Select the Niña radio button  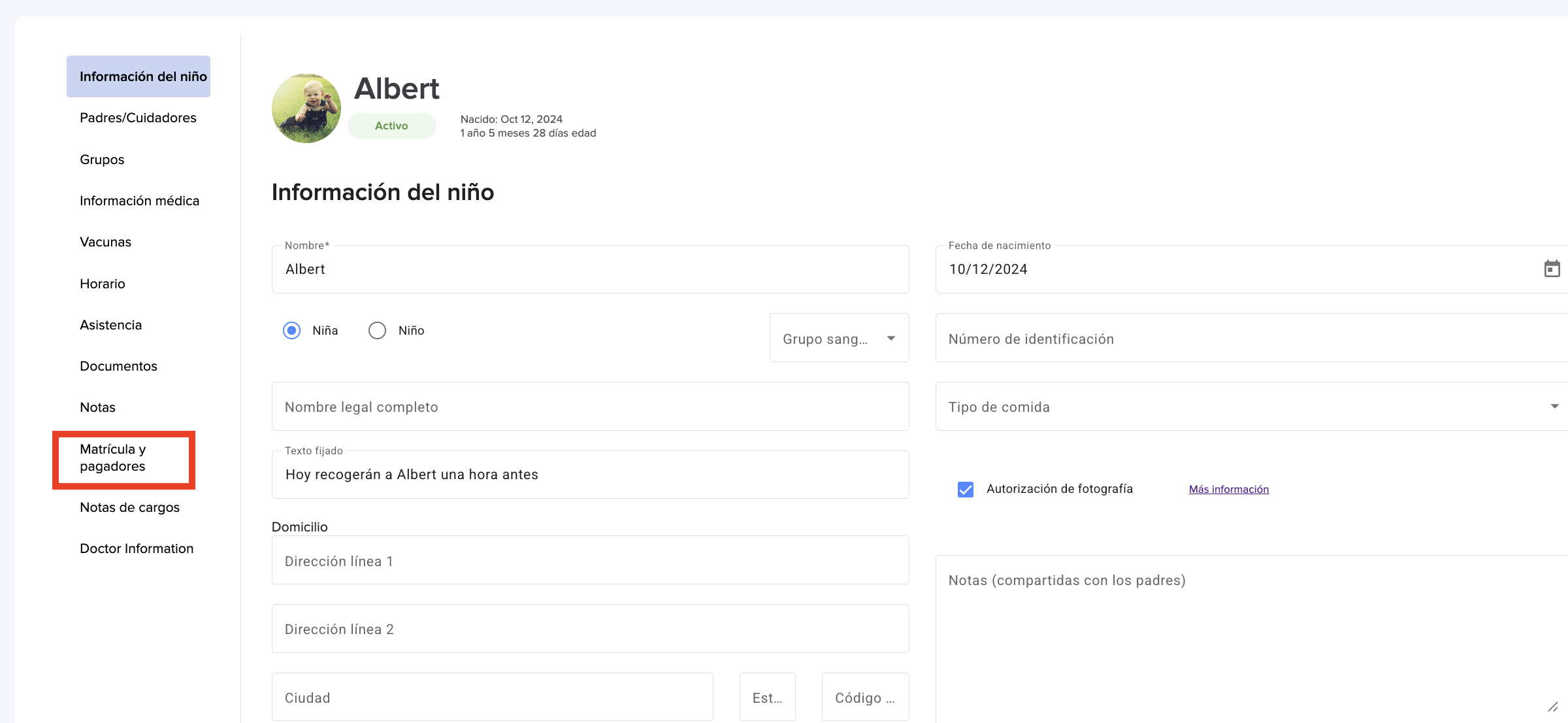292,330
